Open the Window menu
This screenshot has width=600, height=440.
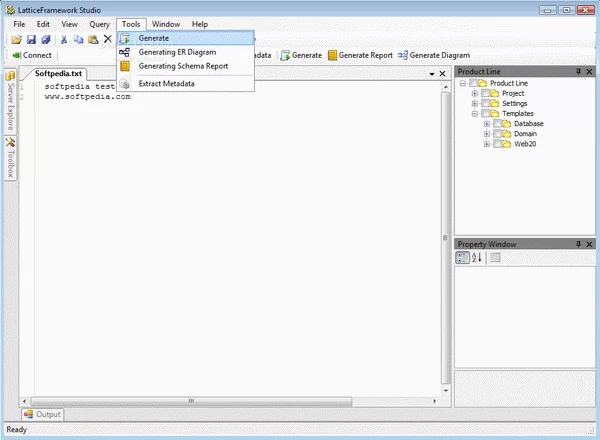[x=166, y=24]
